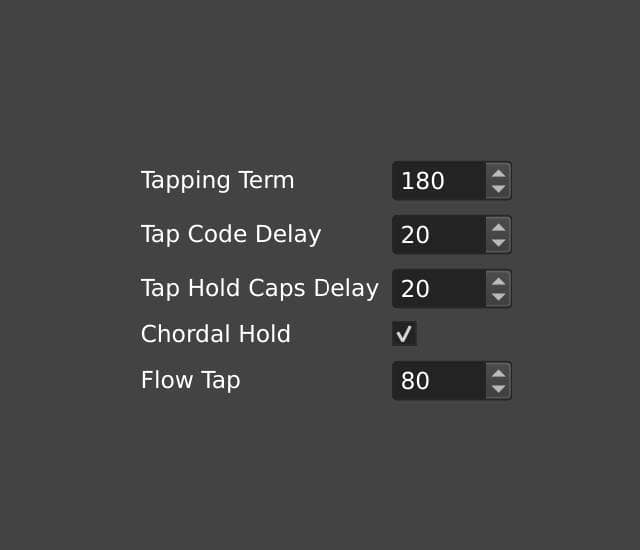640x550 pixels.
Task: Decrease the Flow Tap value
Action: [498, 389]
